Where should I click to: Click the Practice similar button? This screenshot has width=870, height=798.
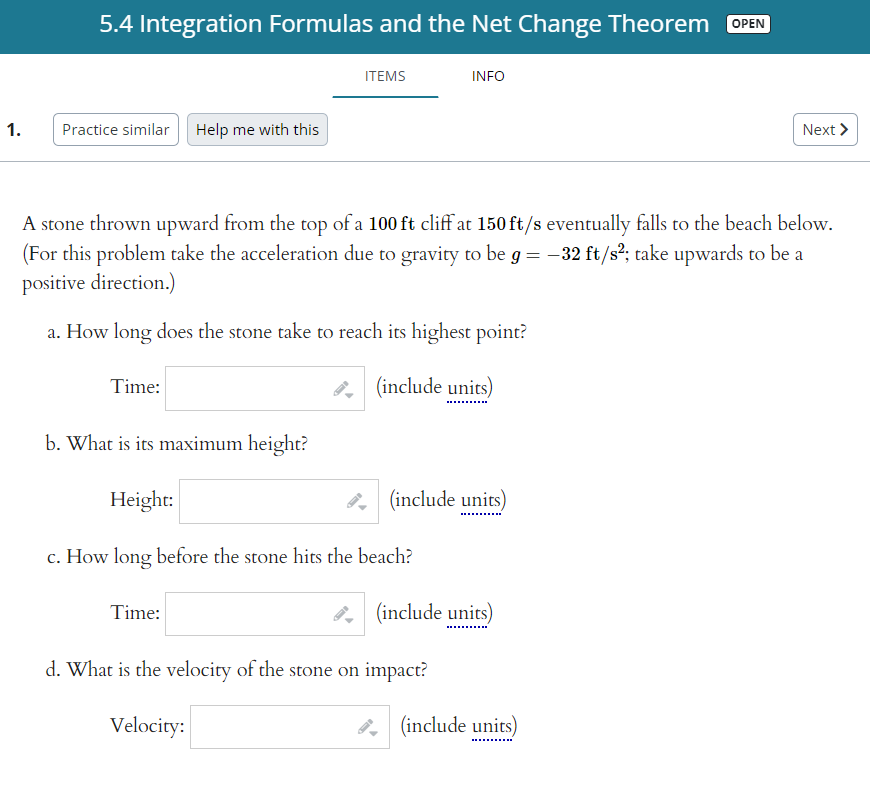click(115, 129)
